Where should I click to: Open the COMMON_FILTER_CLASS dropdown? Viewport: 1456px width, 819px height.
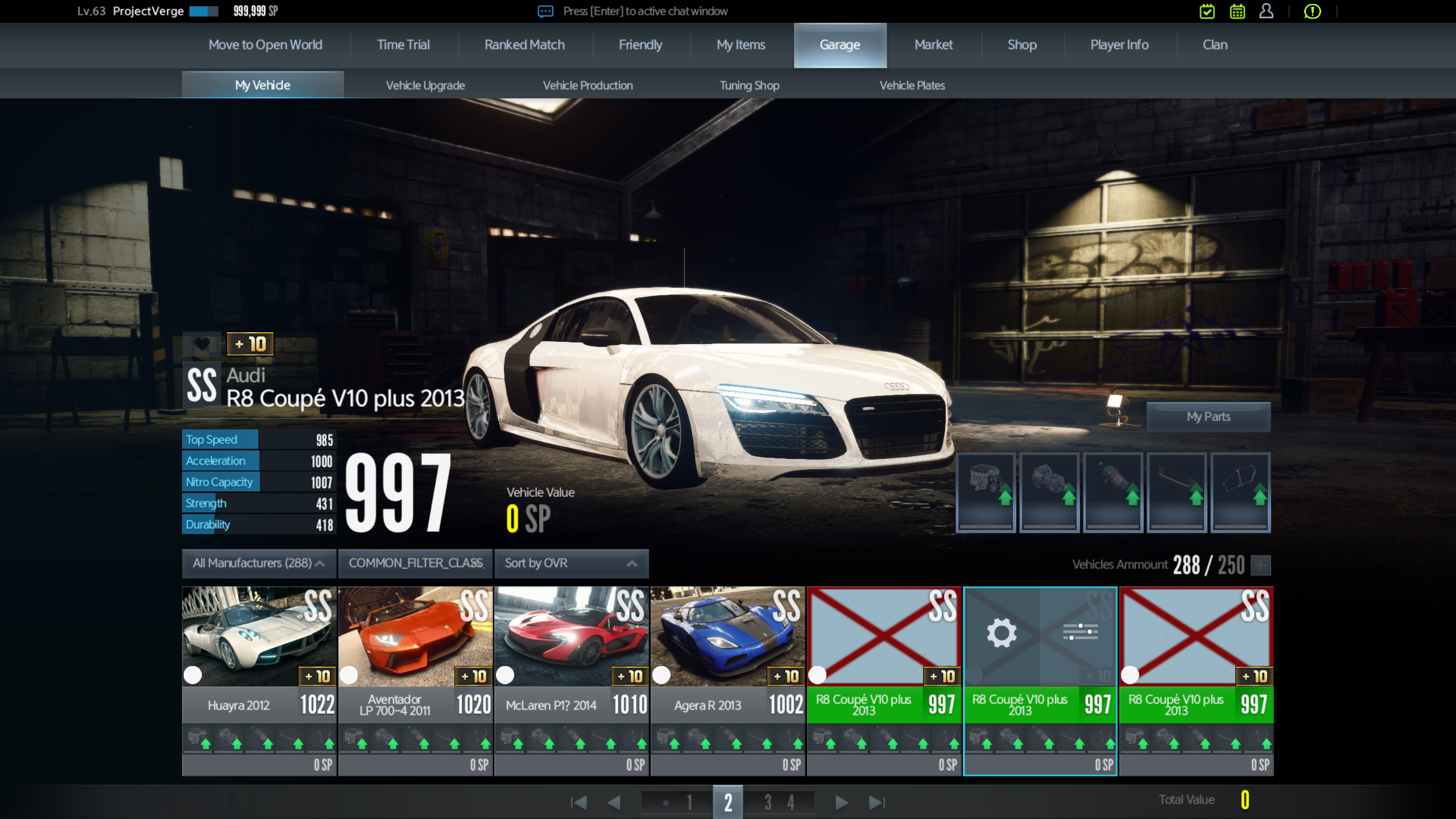[415, 563]
